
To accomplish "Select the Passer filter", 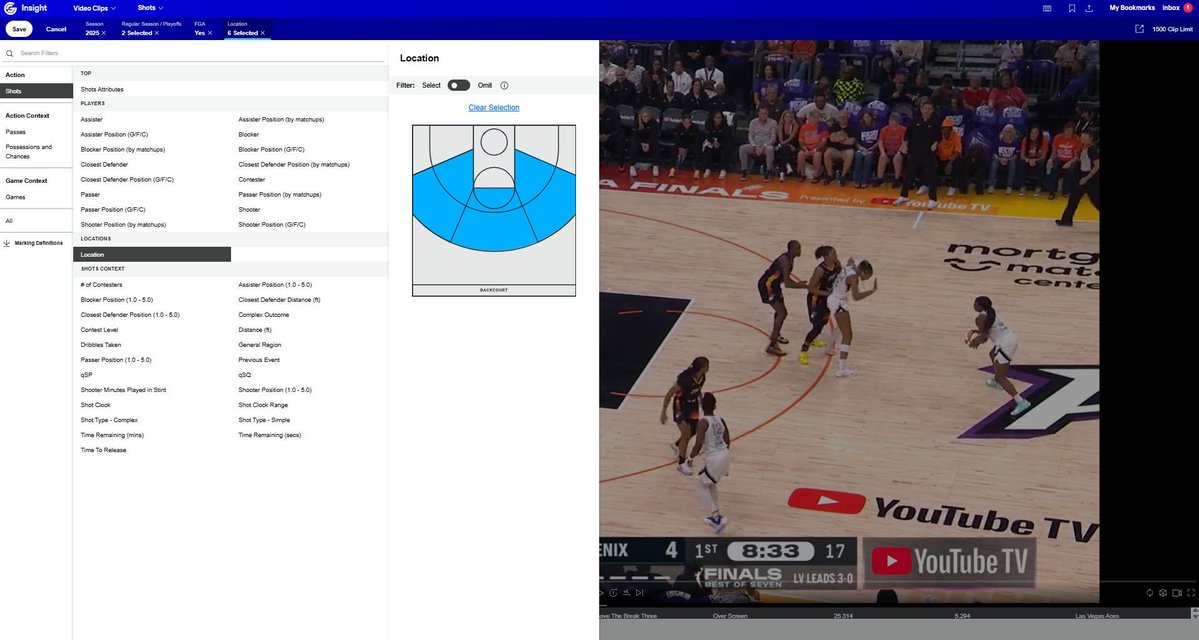I will tap(90, 194).
